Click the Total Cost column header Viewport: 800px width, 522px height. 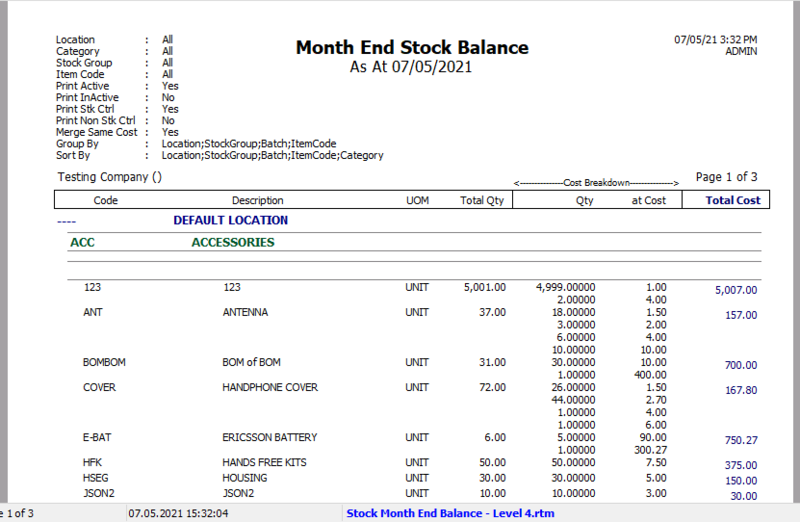click(734, 200)
